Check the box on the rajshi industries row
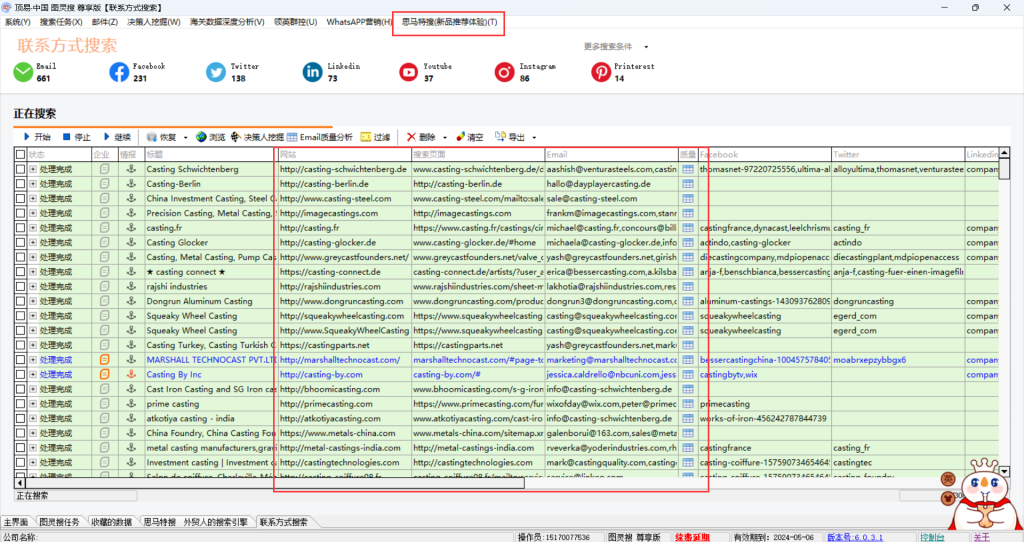 pos(20,286)
